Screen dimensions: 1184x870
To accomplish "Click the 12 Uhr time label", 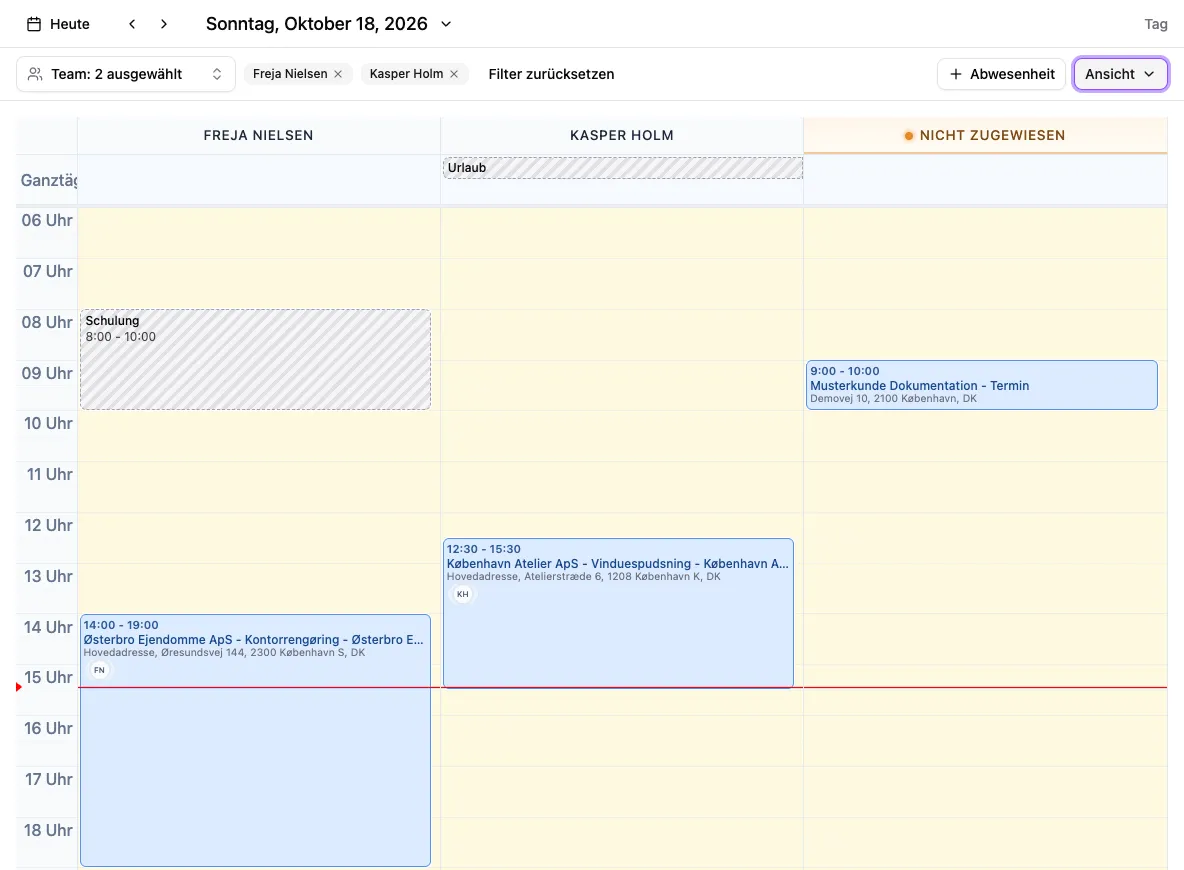I will (x=48, y=526).
